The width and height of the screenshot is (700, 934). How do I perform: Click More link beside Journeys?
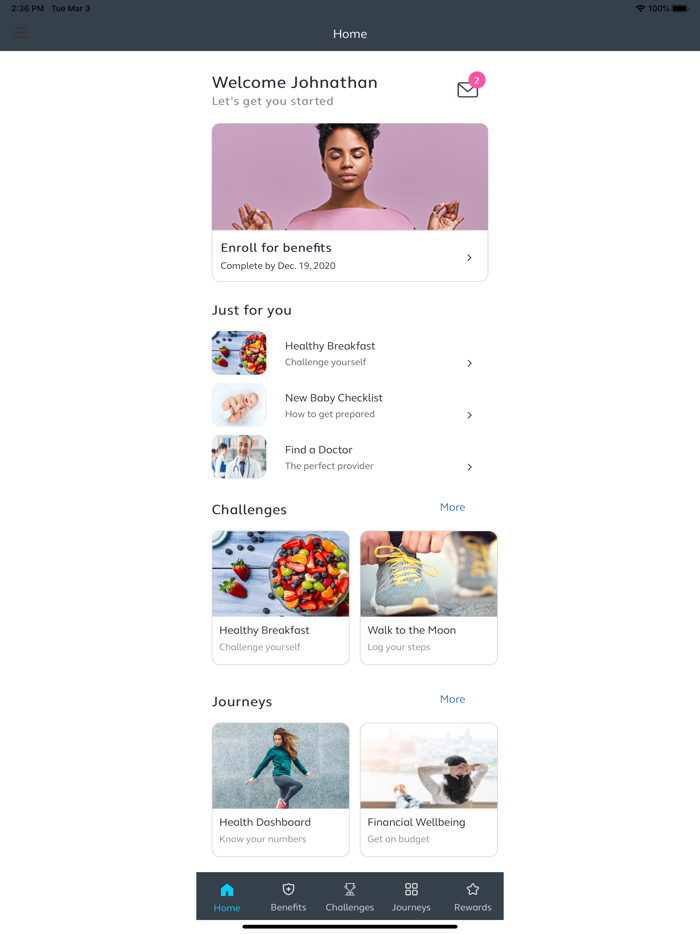click(453, 699)
